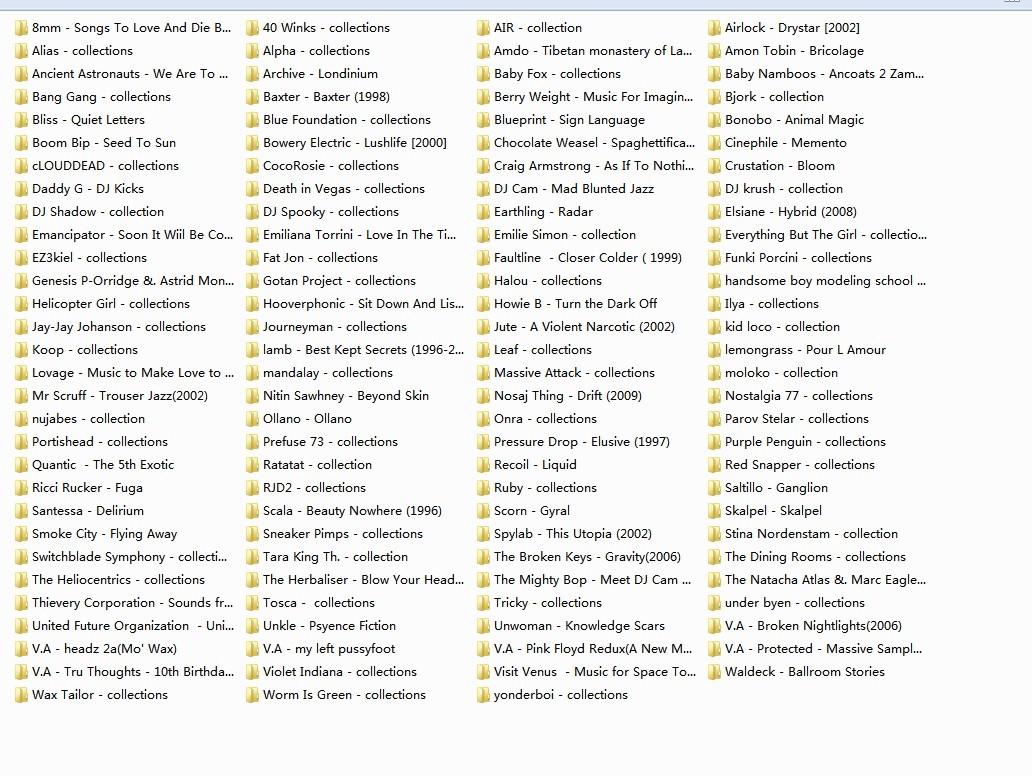Viewport: 1032px width, 776px height.
Task: Click on Bliss - Quiet Letters
Action: tap(88, 120)
